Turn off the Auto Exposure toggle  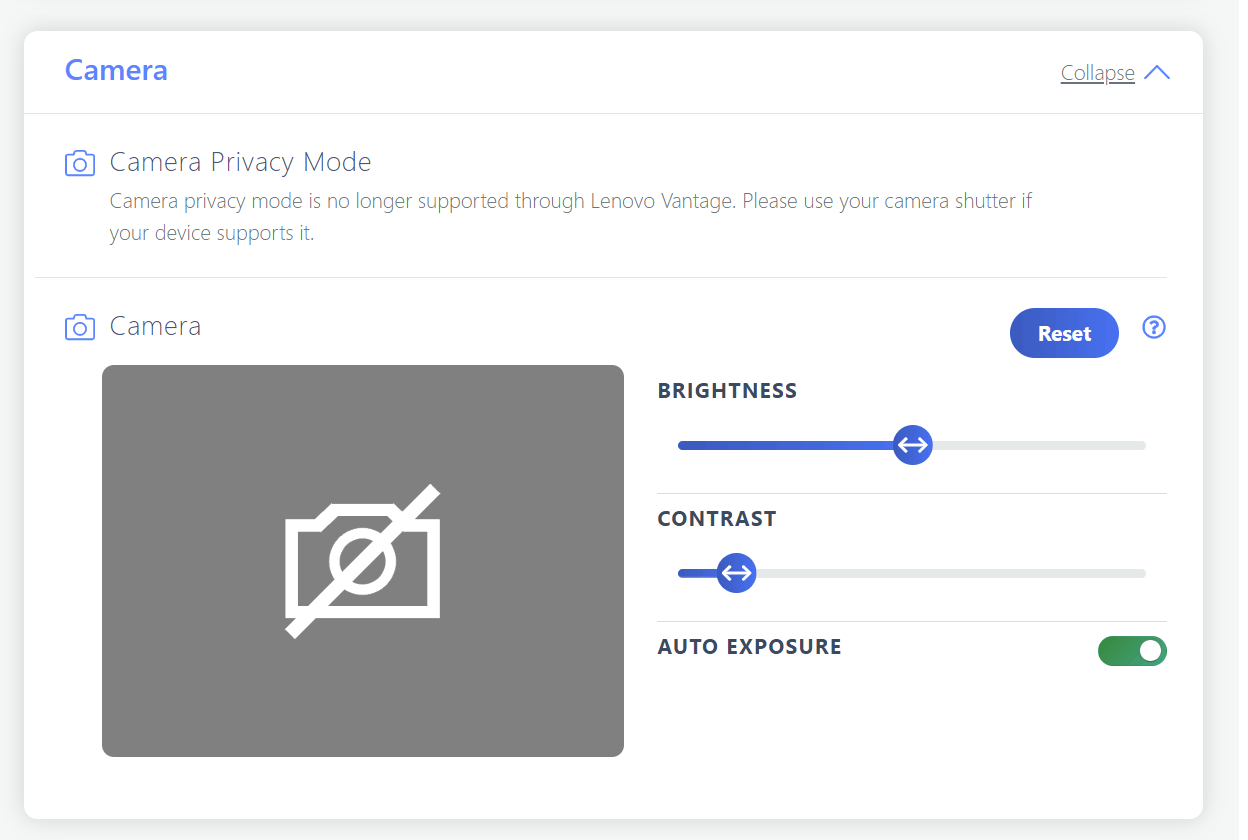[1132, 651]
